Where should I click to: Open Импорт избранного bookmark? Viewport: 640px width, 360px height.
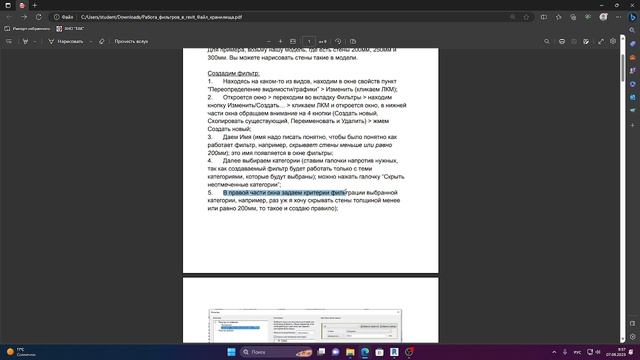pyautogui.click(x=27, y=29)
